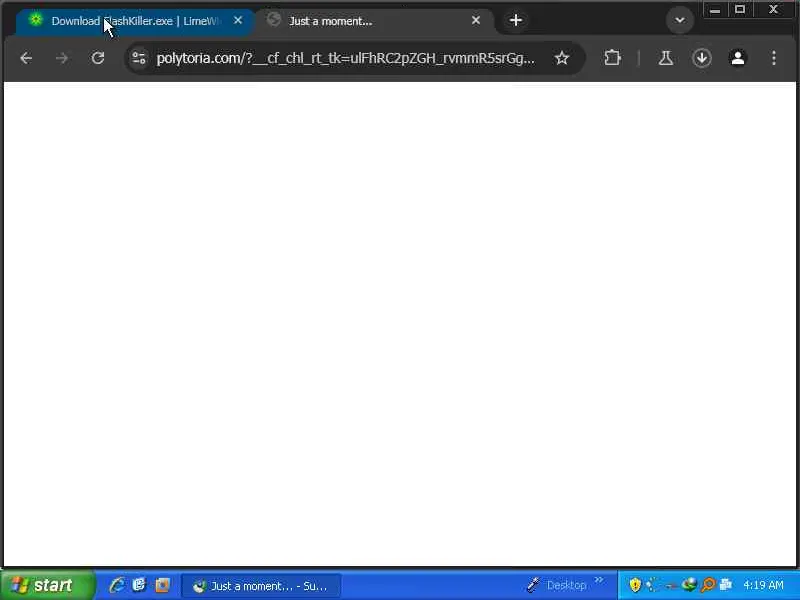Minimize the browser window
Image resolution: width=800 pixels, height=600 pixels.
pos(715,10)
